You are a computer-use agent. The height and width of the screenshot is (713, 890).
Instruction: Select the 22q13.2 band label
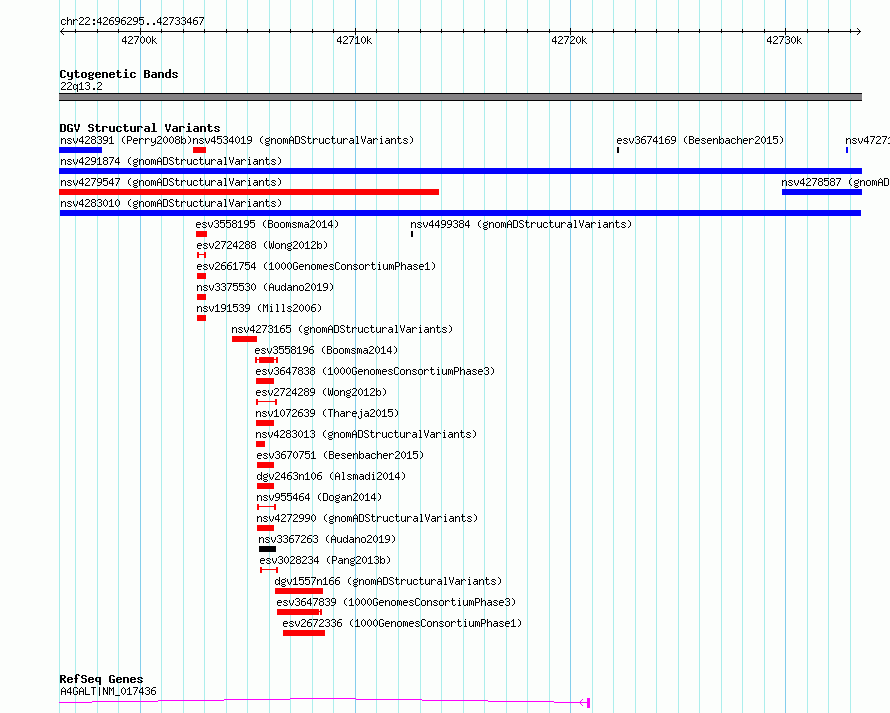(81, 86)
